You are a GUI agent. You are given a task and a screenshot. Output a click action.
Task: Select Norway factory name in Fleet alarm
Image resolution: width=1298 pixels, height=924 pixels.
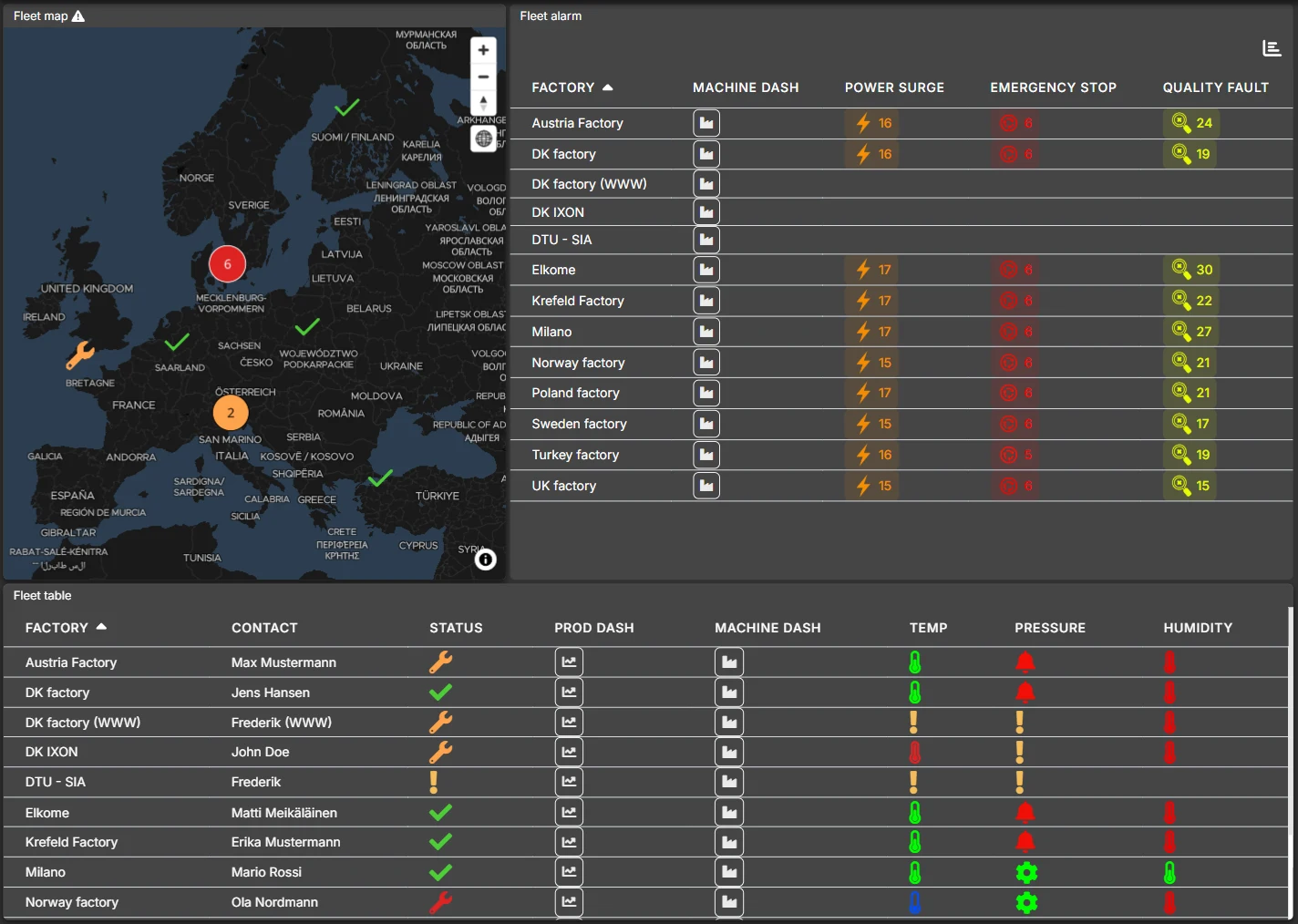pyautogui.click(x=578, y=363)
